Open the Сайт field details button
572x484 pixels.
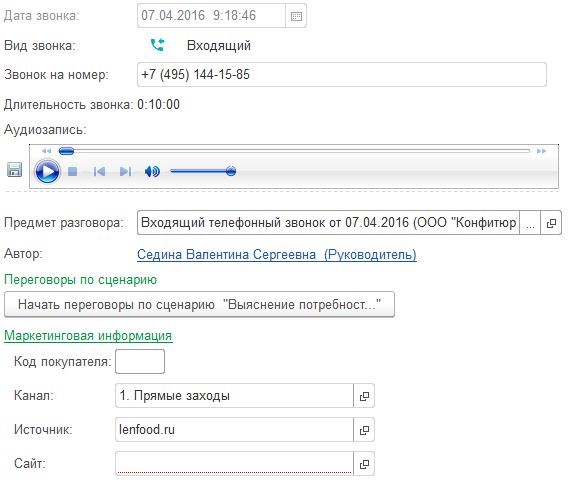click(364, 464)
